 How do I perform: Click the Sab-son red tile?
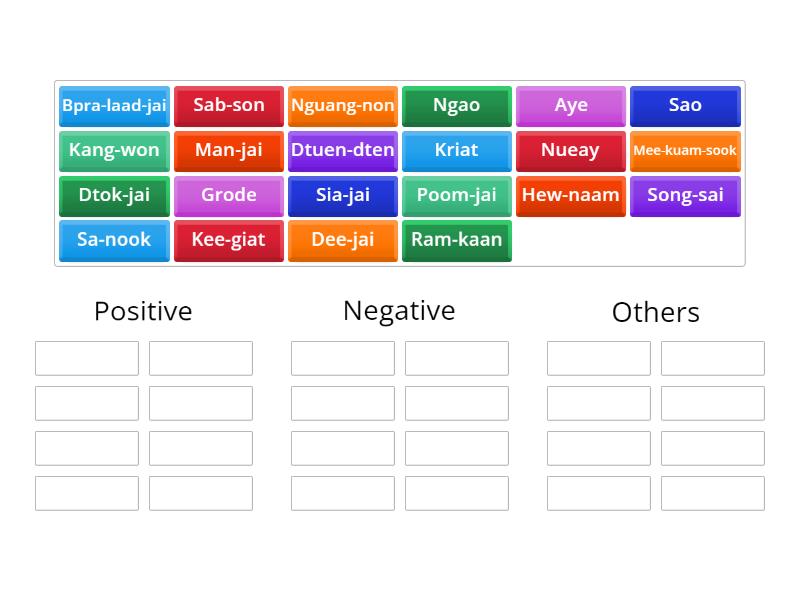[228, 106]
